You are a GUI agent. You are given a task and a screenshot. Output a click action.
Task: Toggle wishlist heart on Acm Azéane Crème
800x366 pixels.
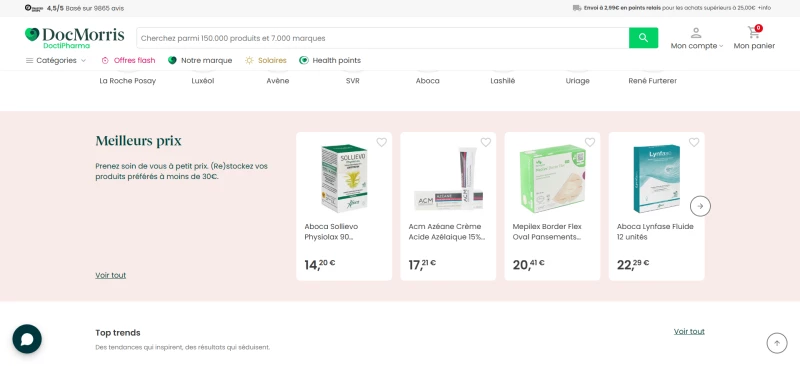pyautogui.click(x=486, y=142)
